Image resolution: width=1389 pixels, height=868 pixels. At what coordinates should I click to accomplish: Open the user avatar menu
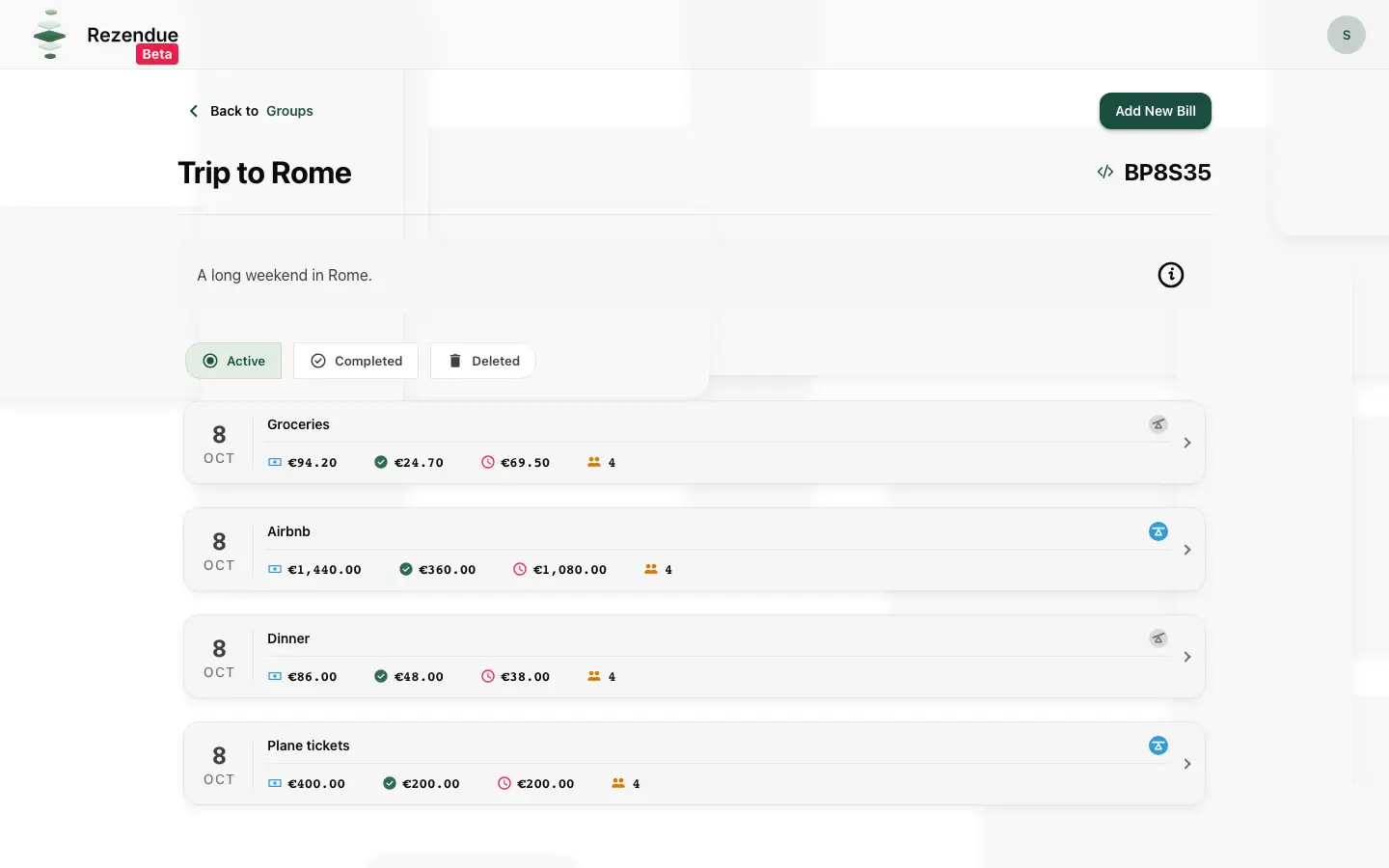tap(1346, 35)
